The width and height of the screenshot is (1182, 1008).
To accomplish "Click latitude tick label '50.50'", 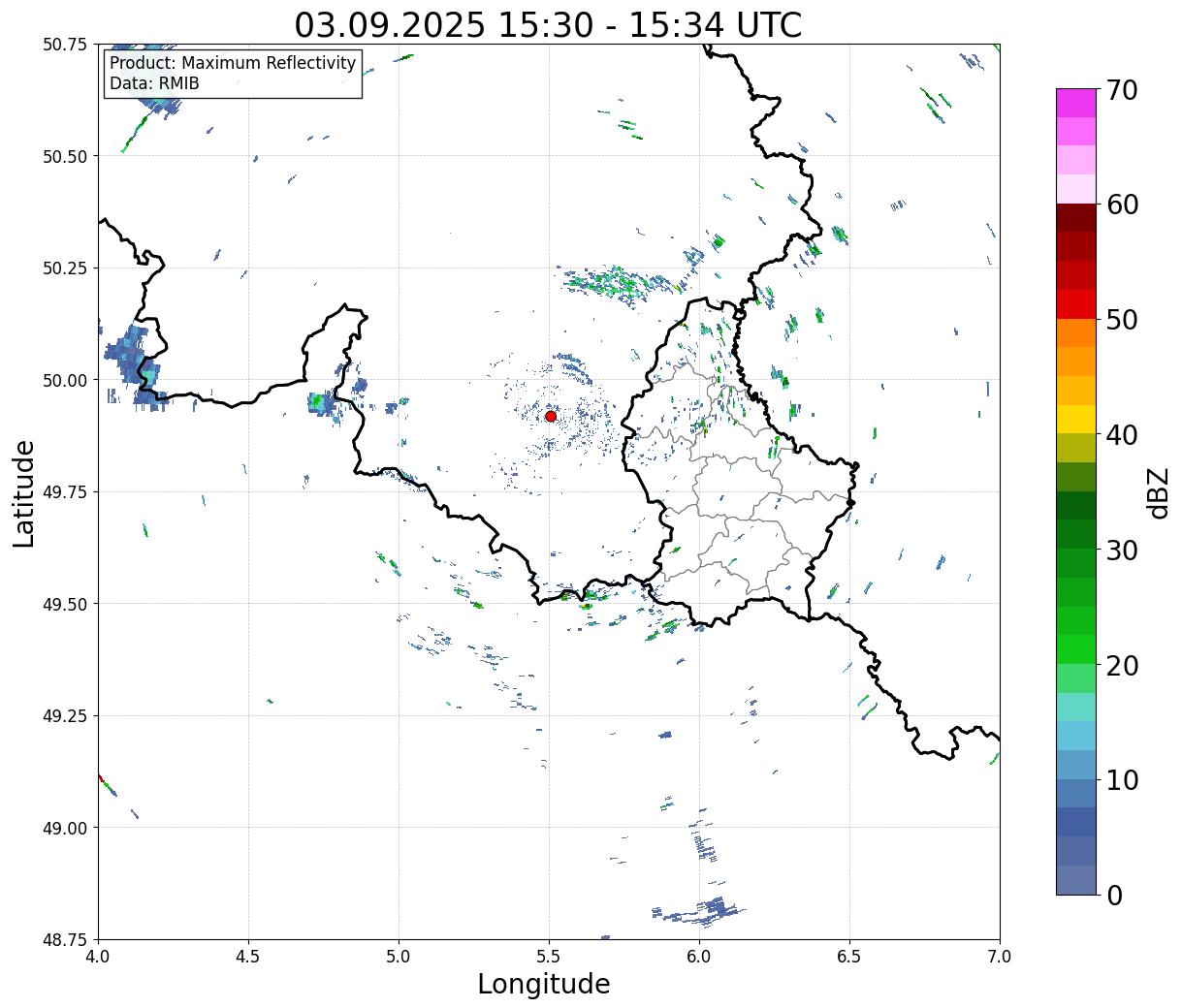I will [65, 156].
